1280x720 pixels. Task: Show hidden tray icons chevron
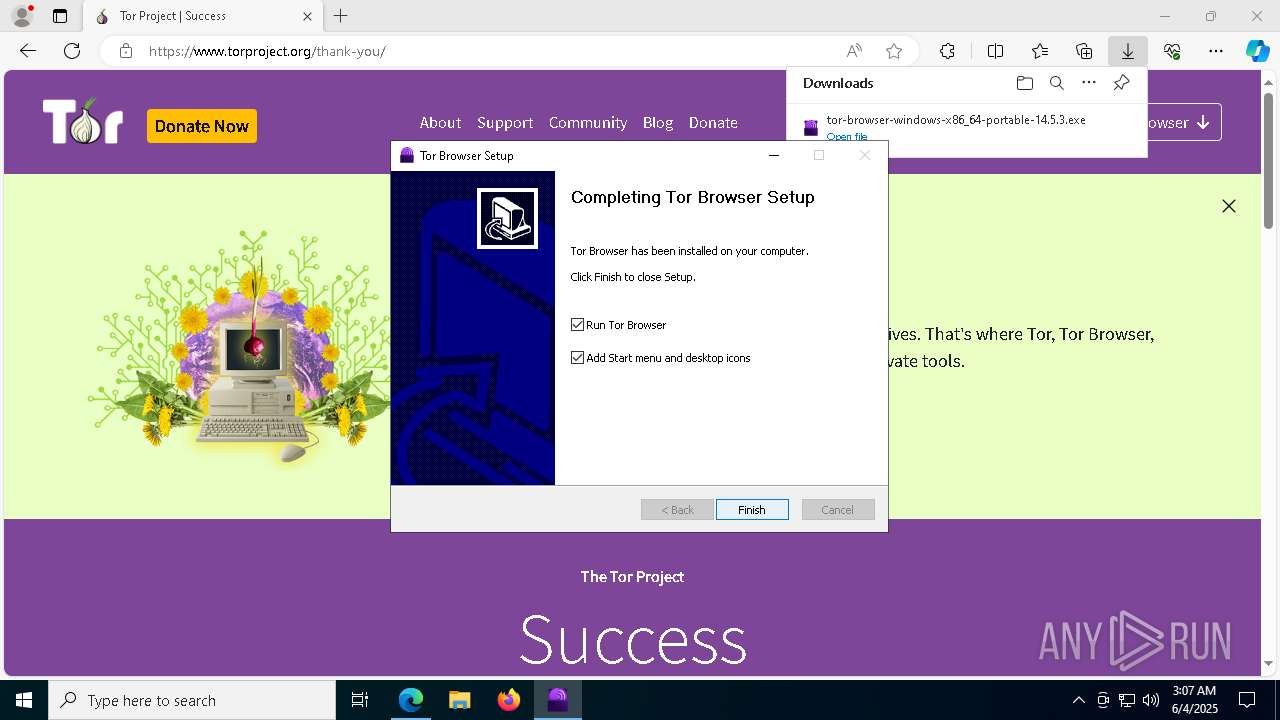coord(1078,700)
